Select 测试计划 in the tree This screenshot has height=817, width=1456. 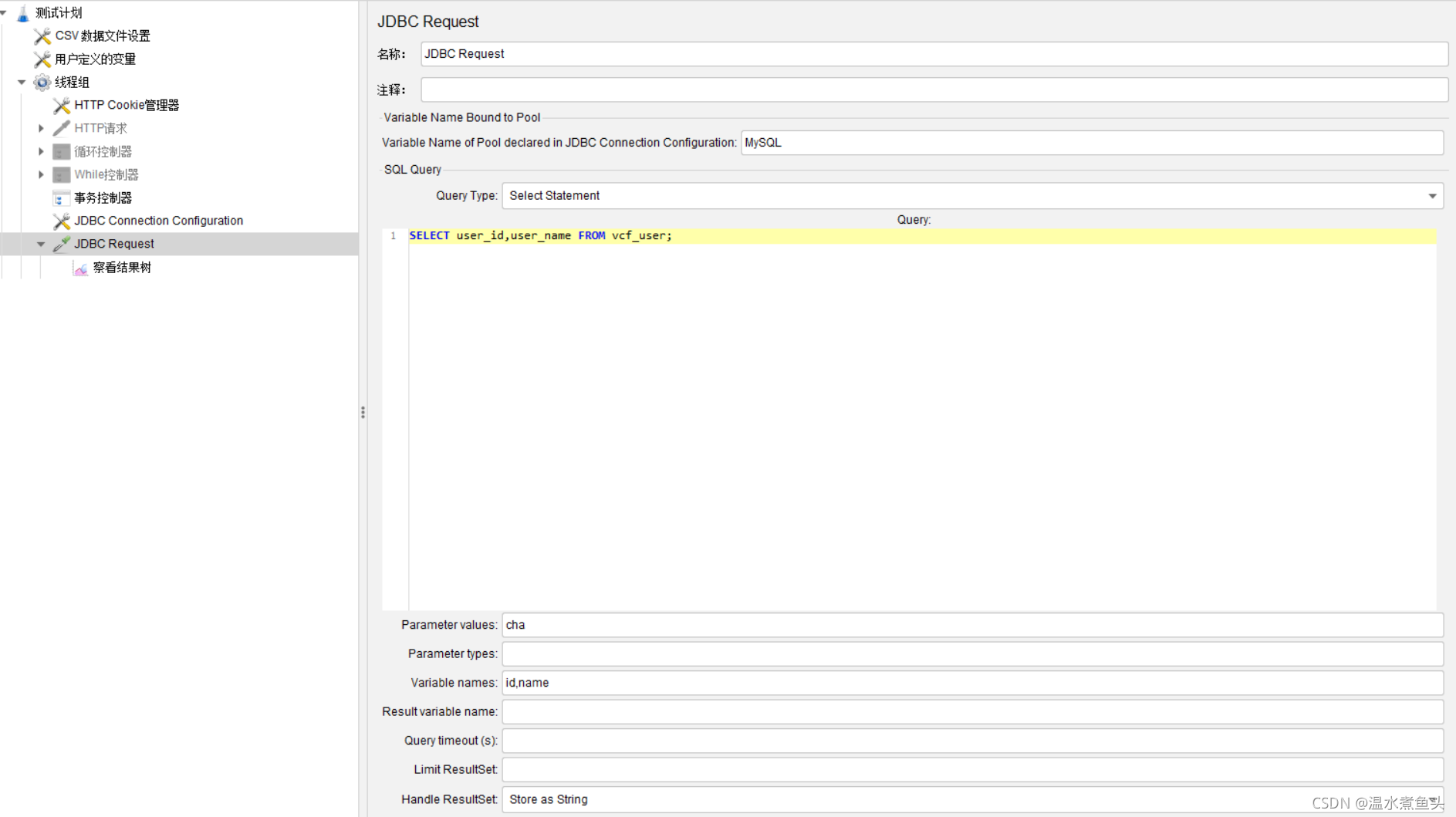(59, 13)
